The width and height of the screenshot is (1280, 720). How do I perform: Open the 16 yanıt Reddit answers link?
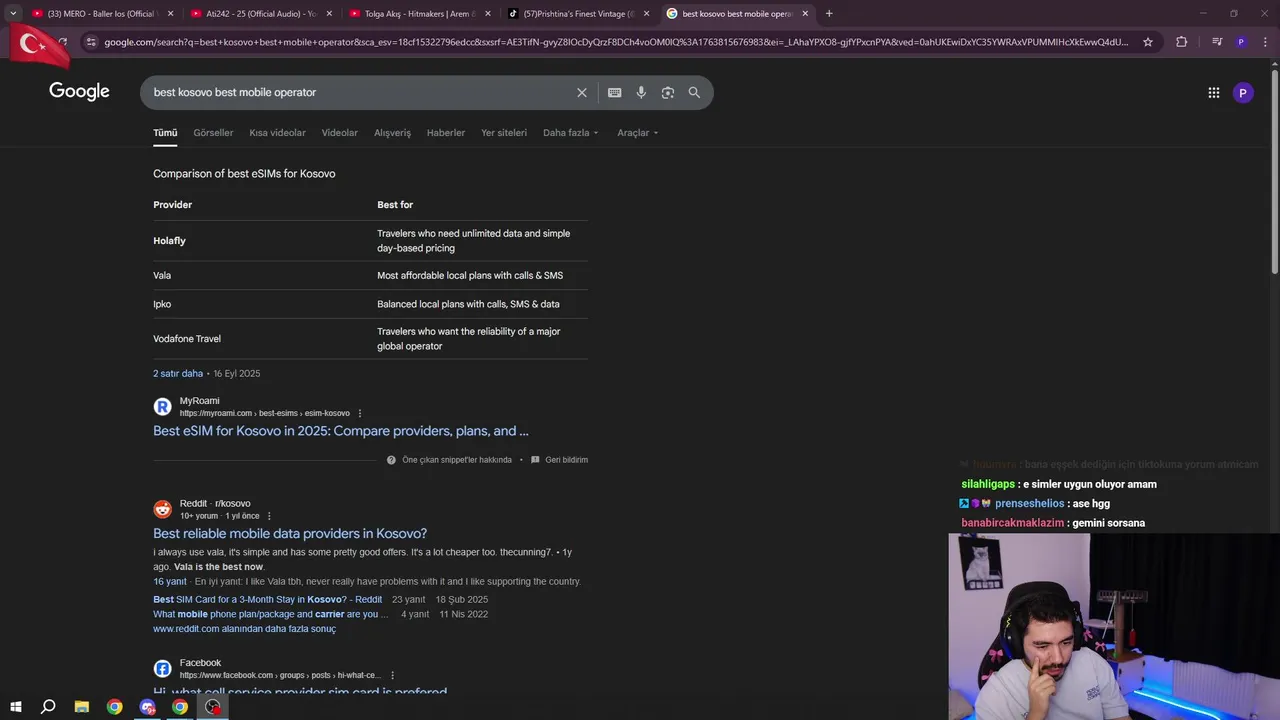170,581
